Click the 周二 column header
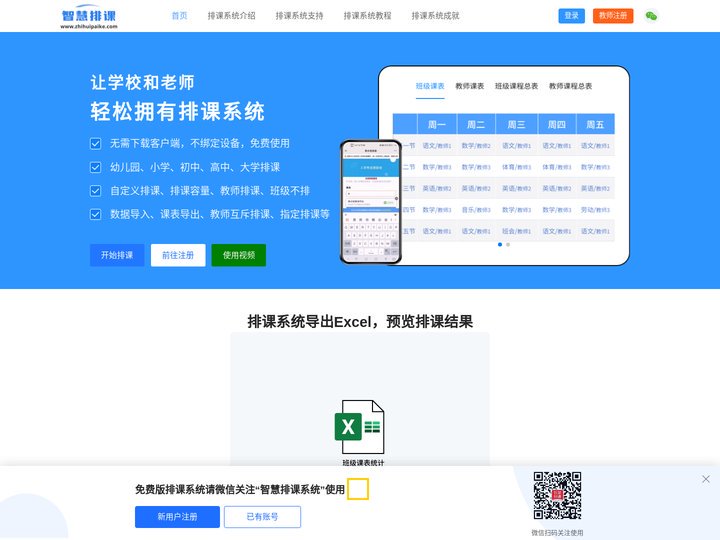This screenshot has width=720, height=540. (x=476, y=124)
